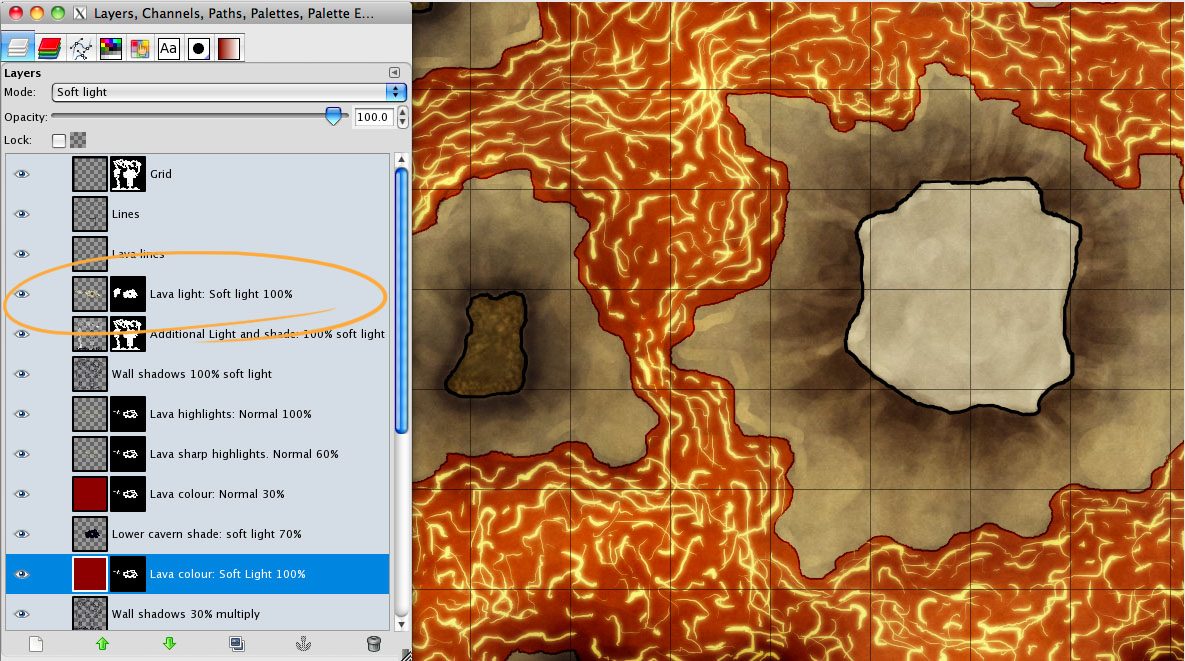Open the Brushes dialog tab icon
The height and width of the screenshot is (661, 1185).
(196, 47)
